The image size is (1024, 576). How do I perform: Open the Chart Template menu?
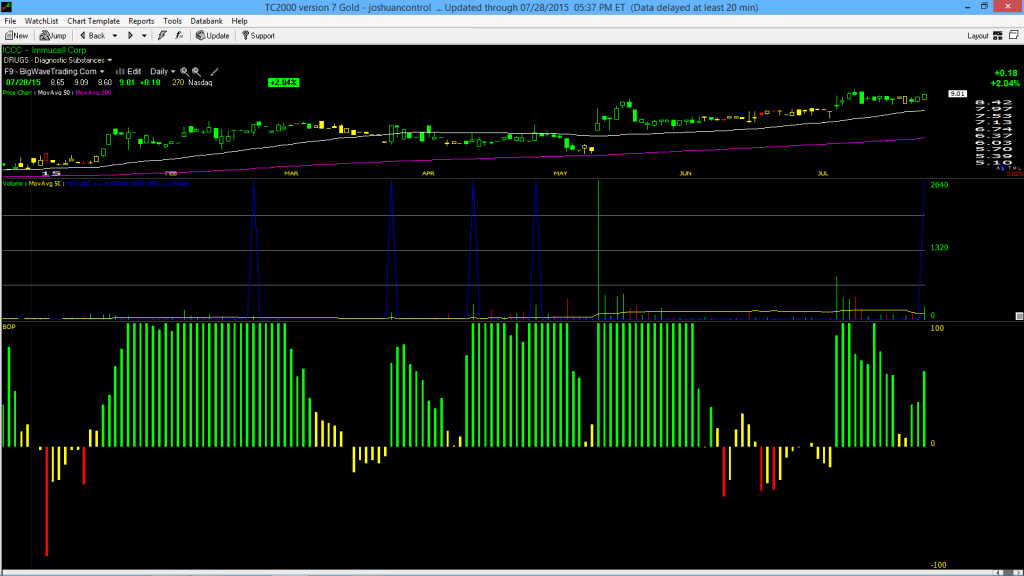pos(93,21)
